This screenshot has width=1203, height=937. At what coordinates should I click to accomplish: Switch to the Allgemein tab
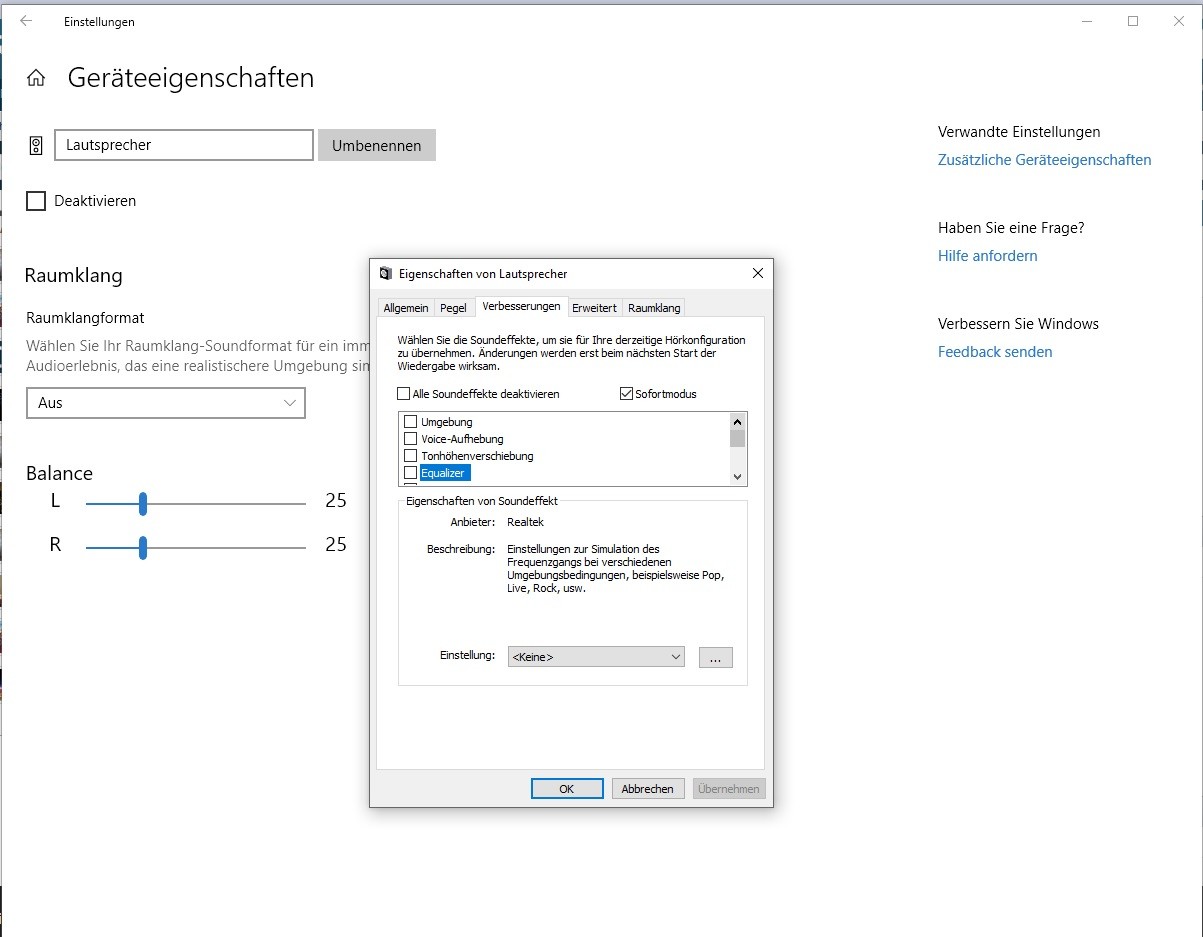[406, 308]
